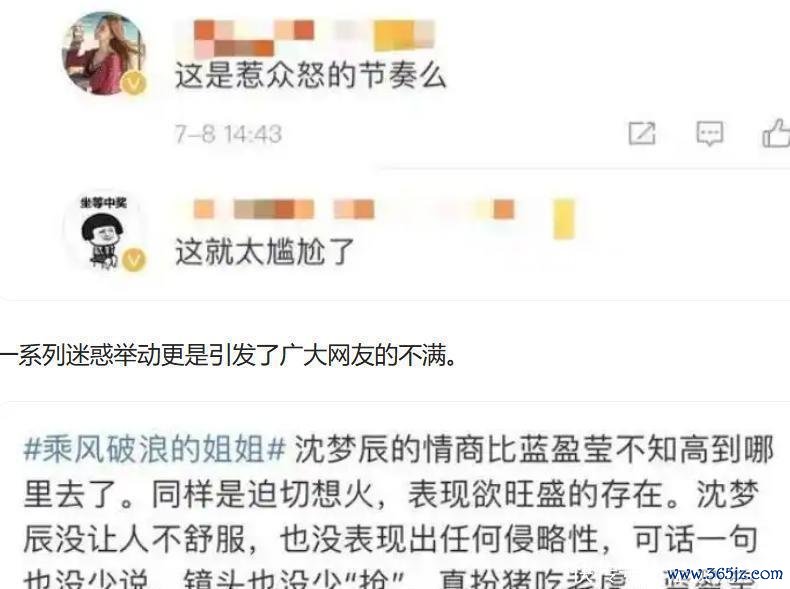The height and width of the screenshot is (589, 790).
Task: Click the 7-8 14:43 timestamp
Action: pos(228,134)
